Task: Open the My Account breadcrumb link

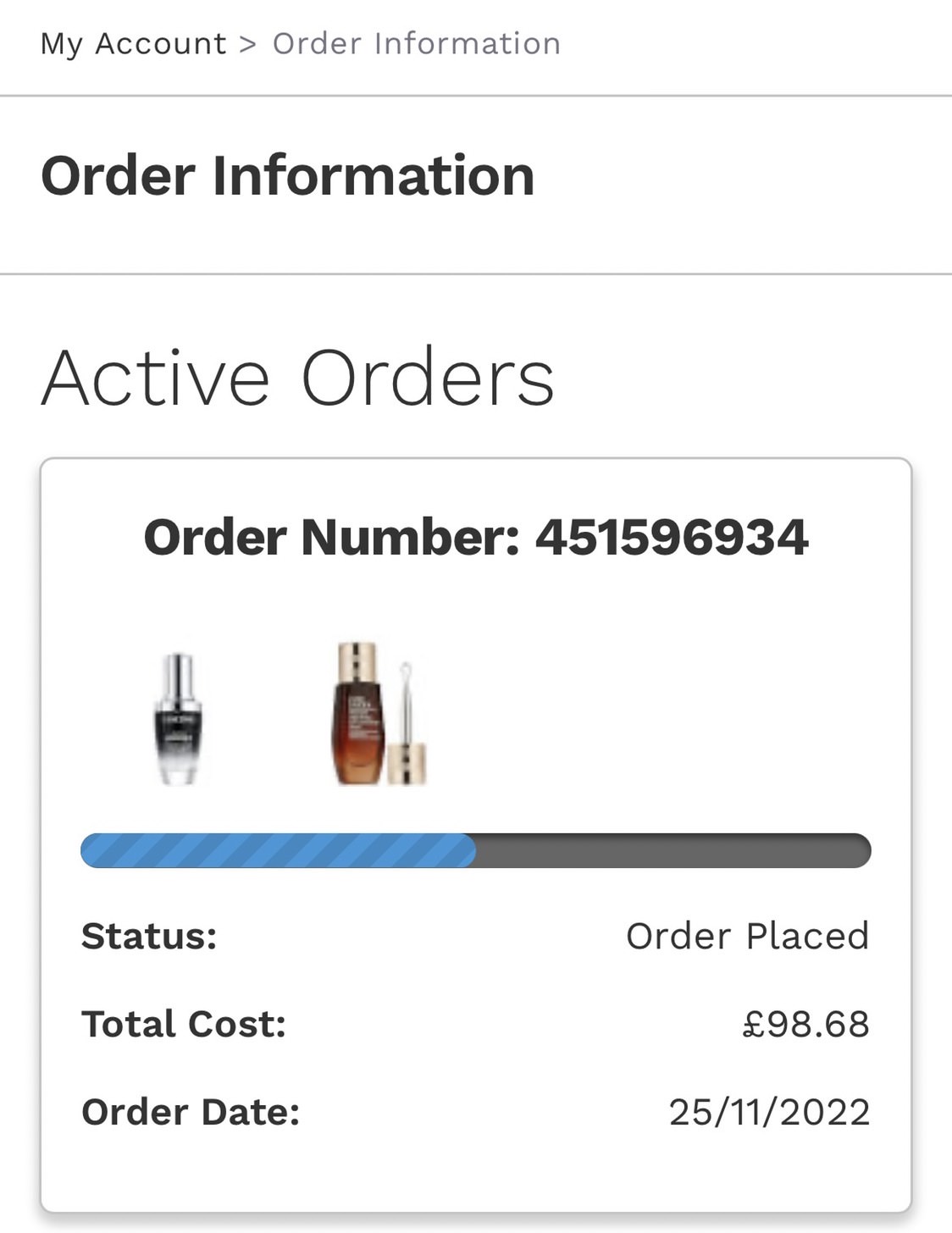Action: [x=134, y=44]
